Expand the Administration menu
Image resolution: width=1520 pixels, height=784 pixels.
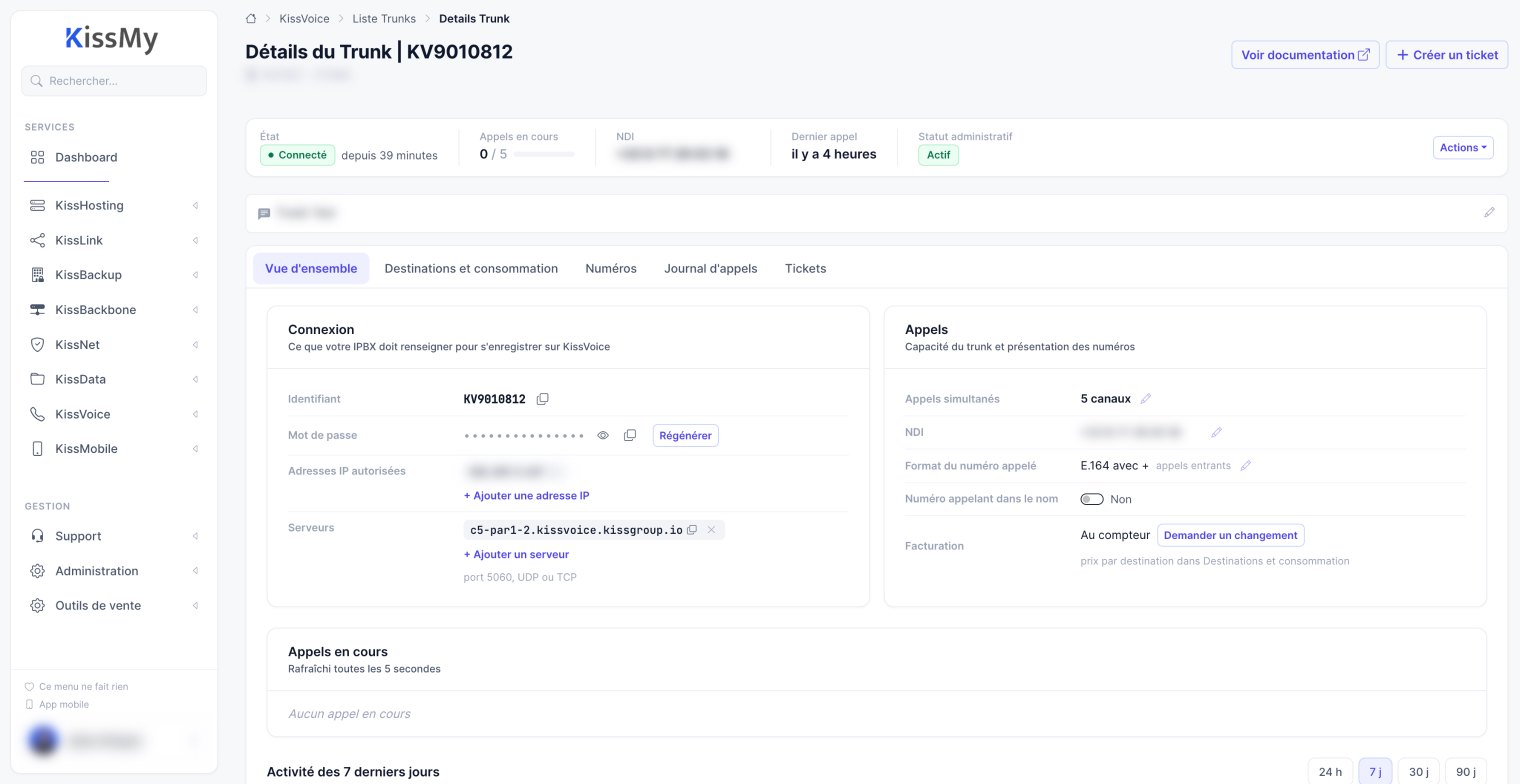pyautogui.click(x=195, y=571)
